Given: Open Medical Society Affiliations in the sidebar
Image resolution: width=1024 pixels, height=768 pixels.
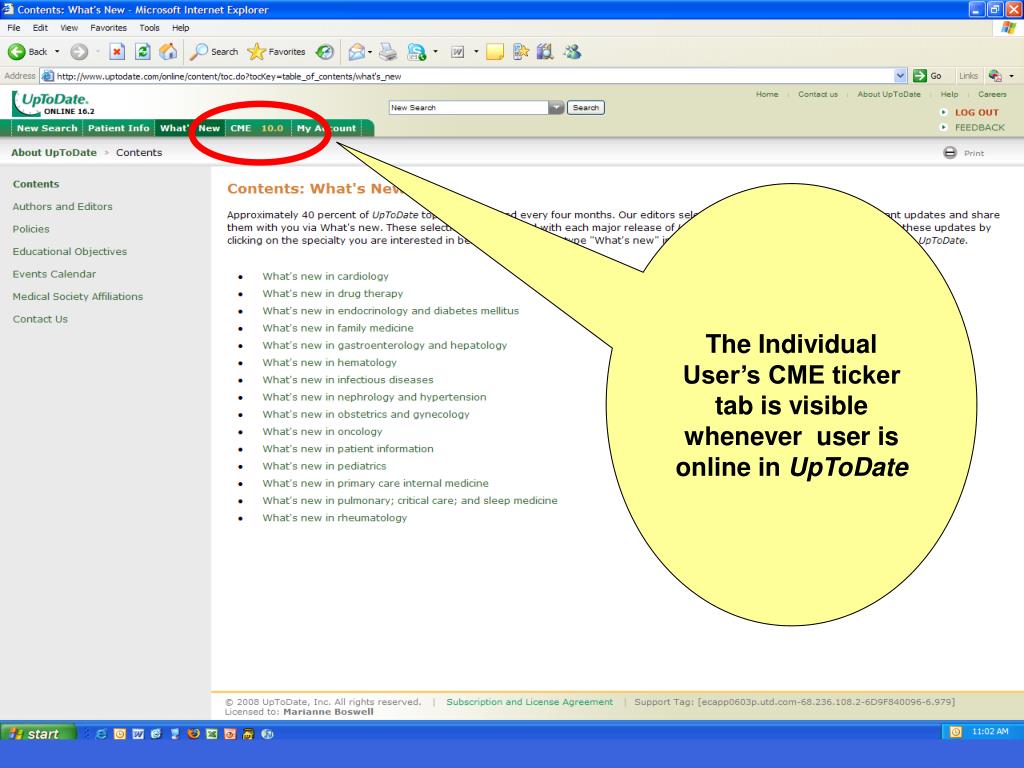Looking at the screenshot, I should (77, 296).
